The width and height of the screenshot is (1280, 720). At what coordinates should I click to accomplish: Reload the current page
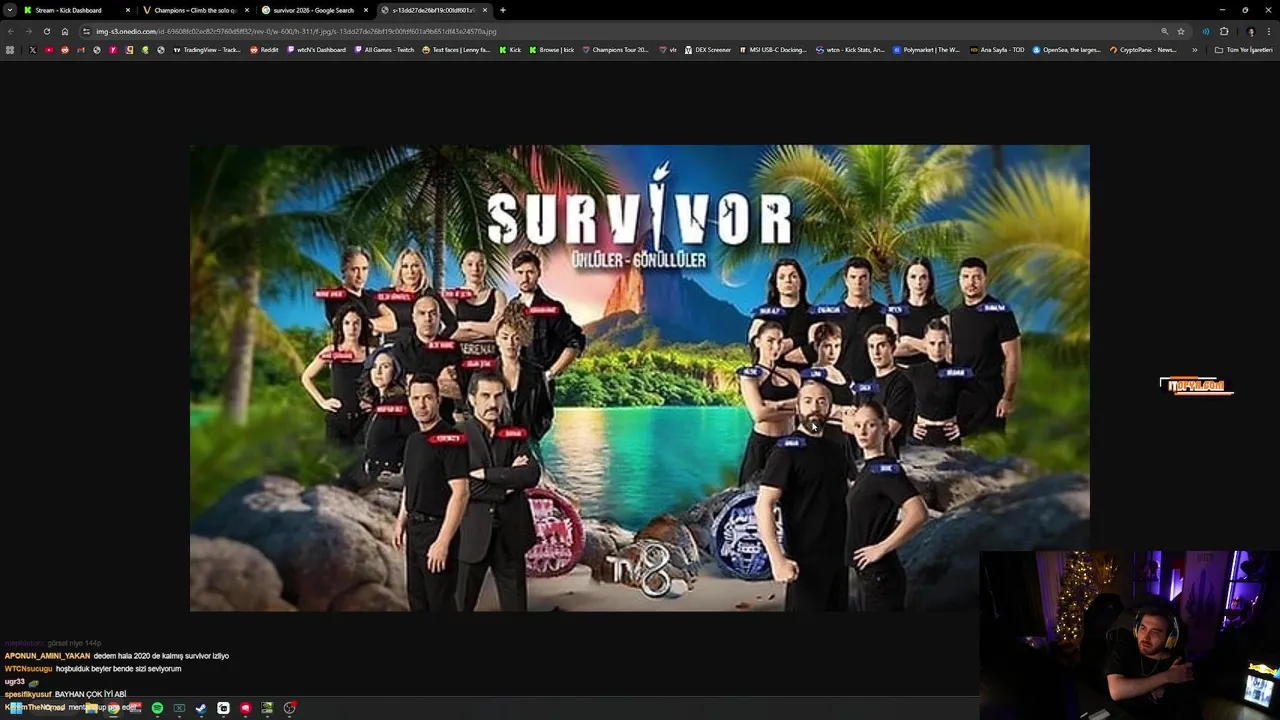click(46, 31)
